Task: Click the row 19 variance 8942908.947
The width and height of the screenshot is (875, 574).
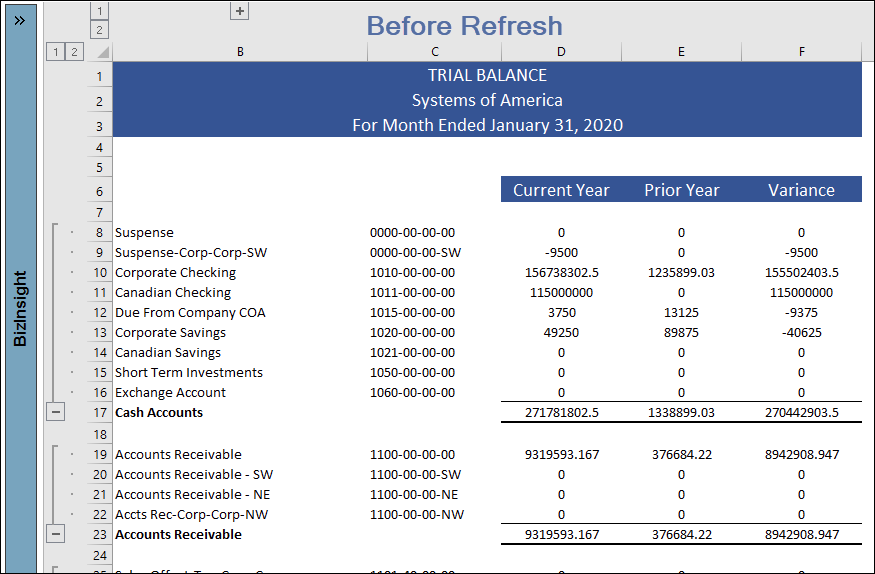Action: 801,454
